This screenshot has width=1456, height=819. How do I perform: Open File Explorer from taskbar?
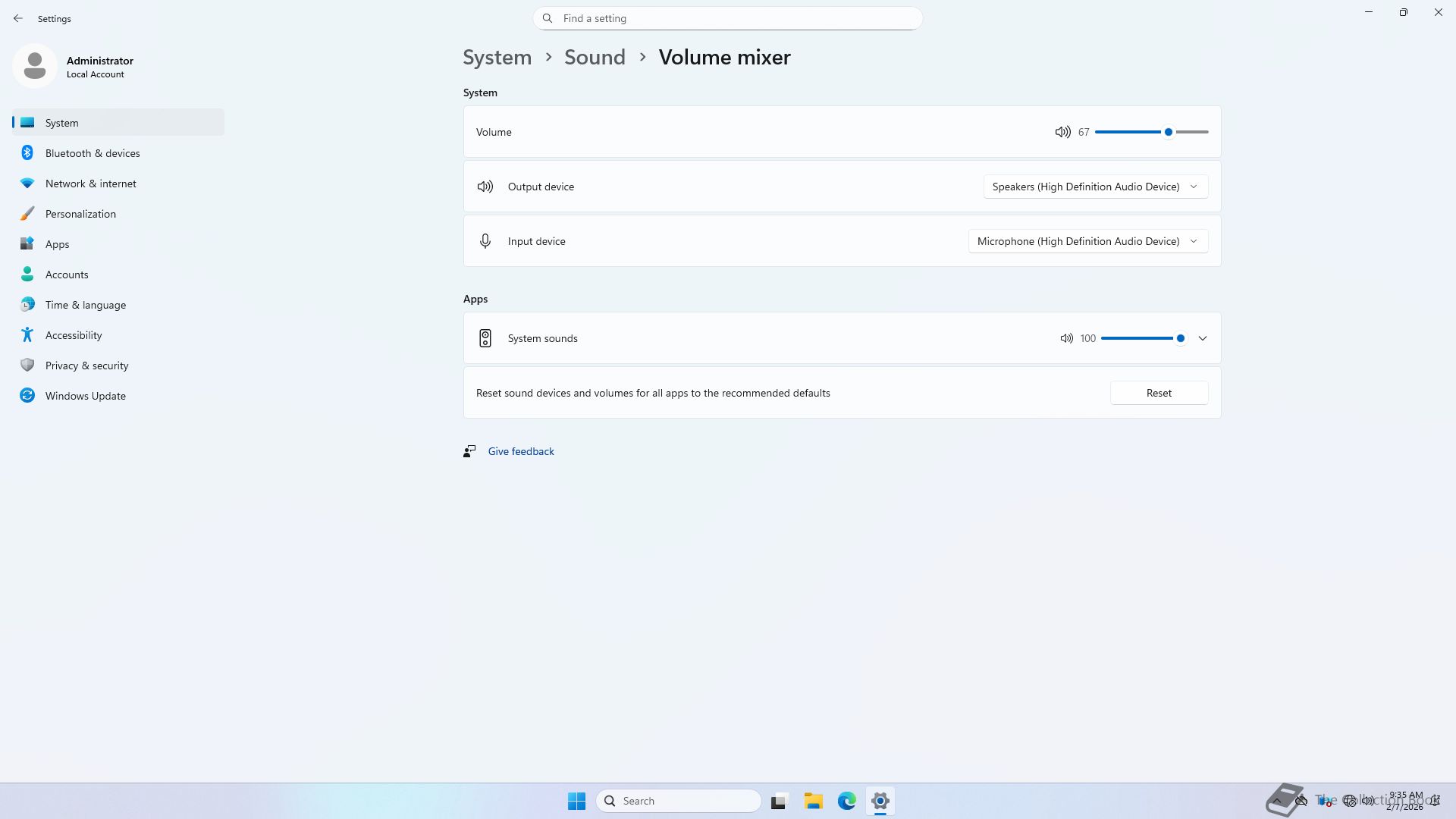click(x=813, y=801)
